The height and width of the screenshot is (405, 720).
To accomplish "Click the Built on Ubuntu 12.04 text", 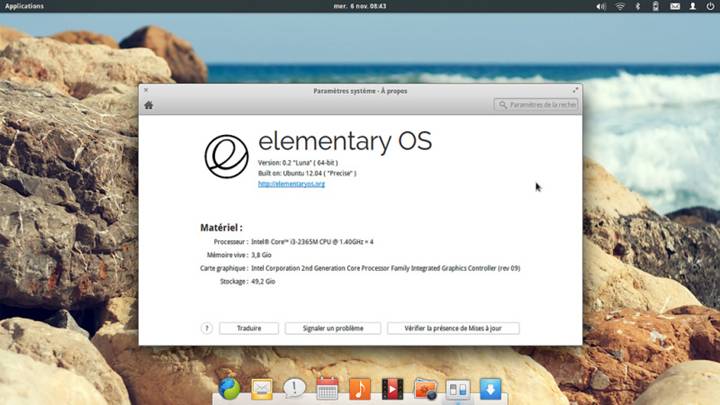I will point(307,173).
